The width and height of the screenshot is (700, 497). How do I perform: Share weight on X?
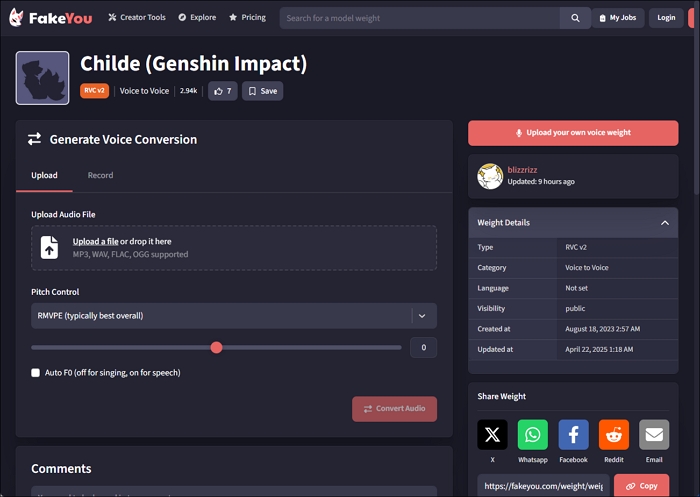point(492,434)
